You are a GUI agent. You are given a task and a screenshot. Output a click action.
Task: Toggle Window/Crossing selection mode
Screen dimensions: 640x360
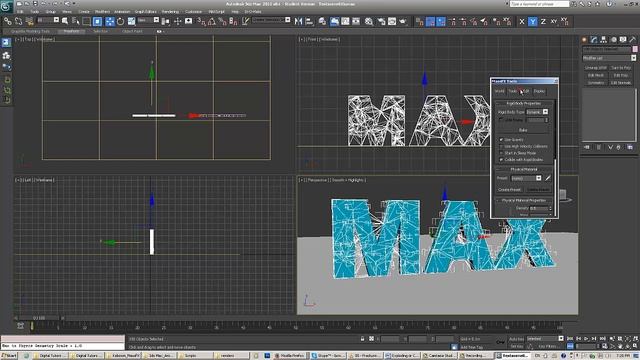tap(98, 21)
